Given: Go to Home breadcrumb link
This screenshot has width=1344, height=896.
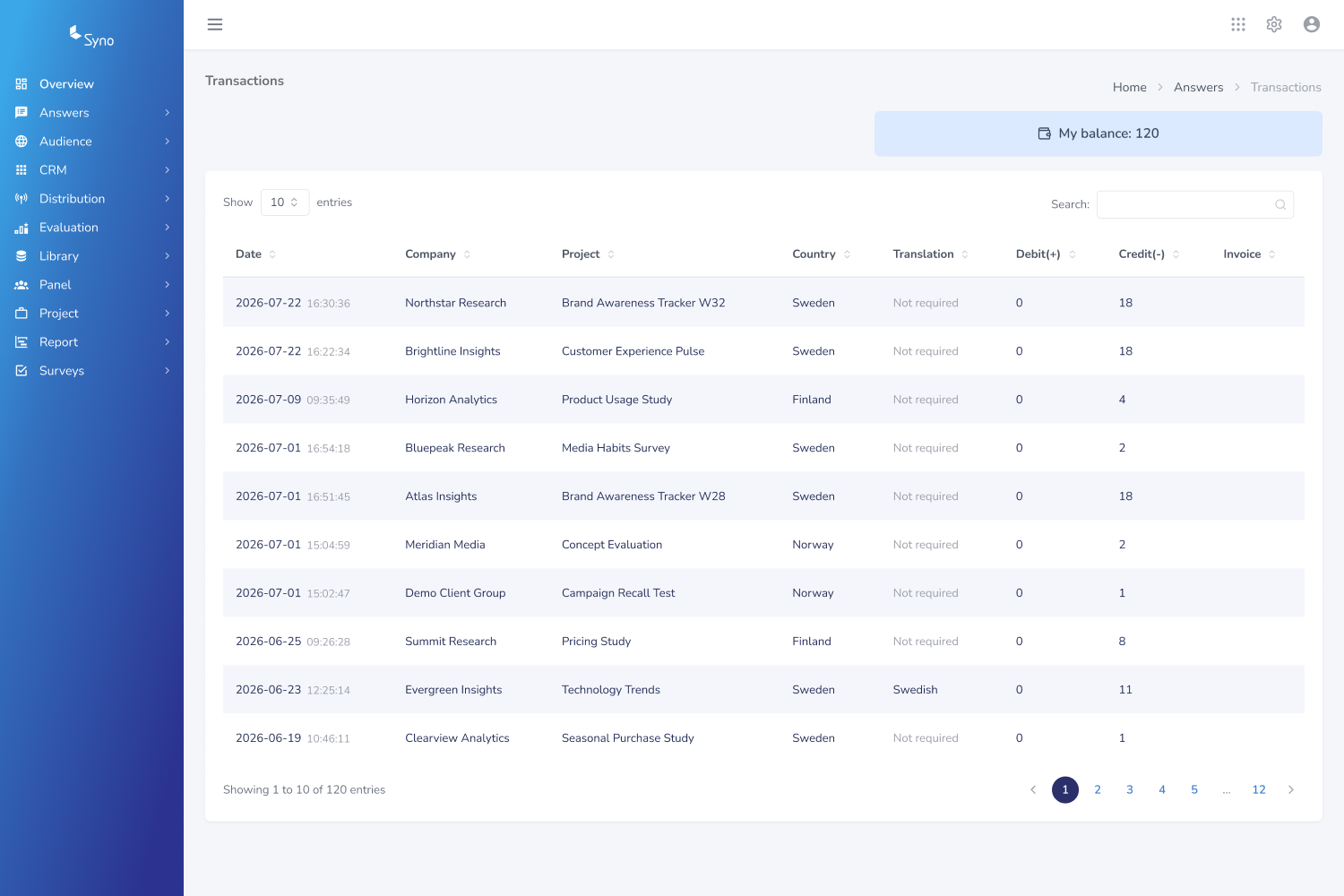Looking at the screenshot, I should point(1130,87).
